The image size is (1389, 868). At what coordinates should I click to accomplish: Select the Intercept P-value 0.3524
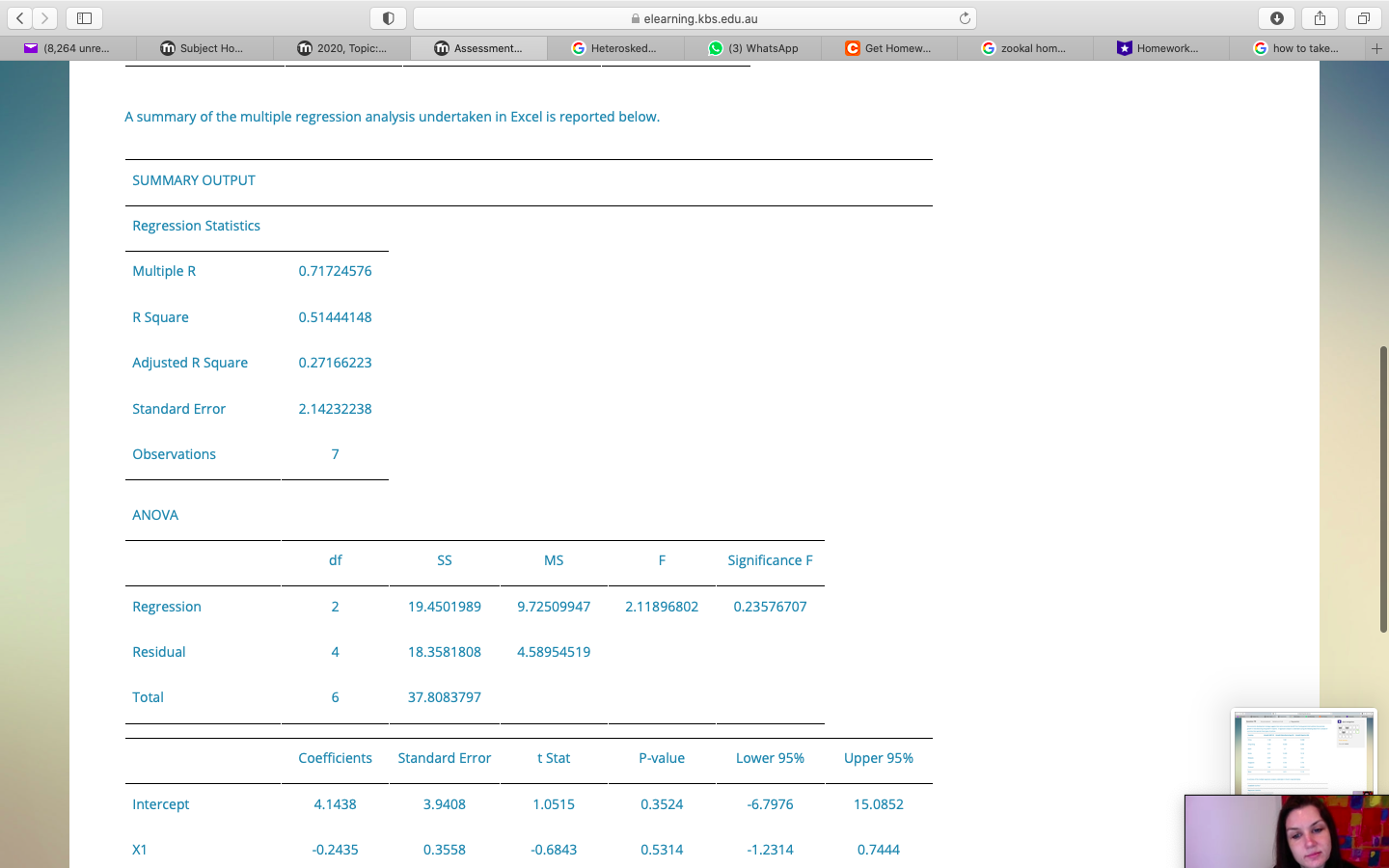click(x=662, y=804)
